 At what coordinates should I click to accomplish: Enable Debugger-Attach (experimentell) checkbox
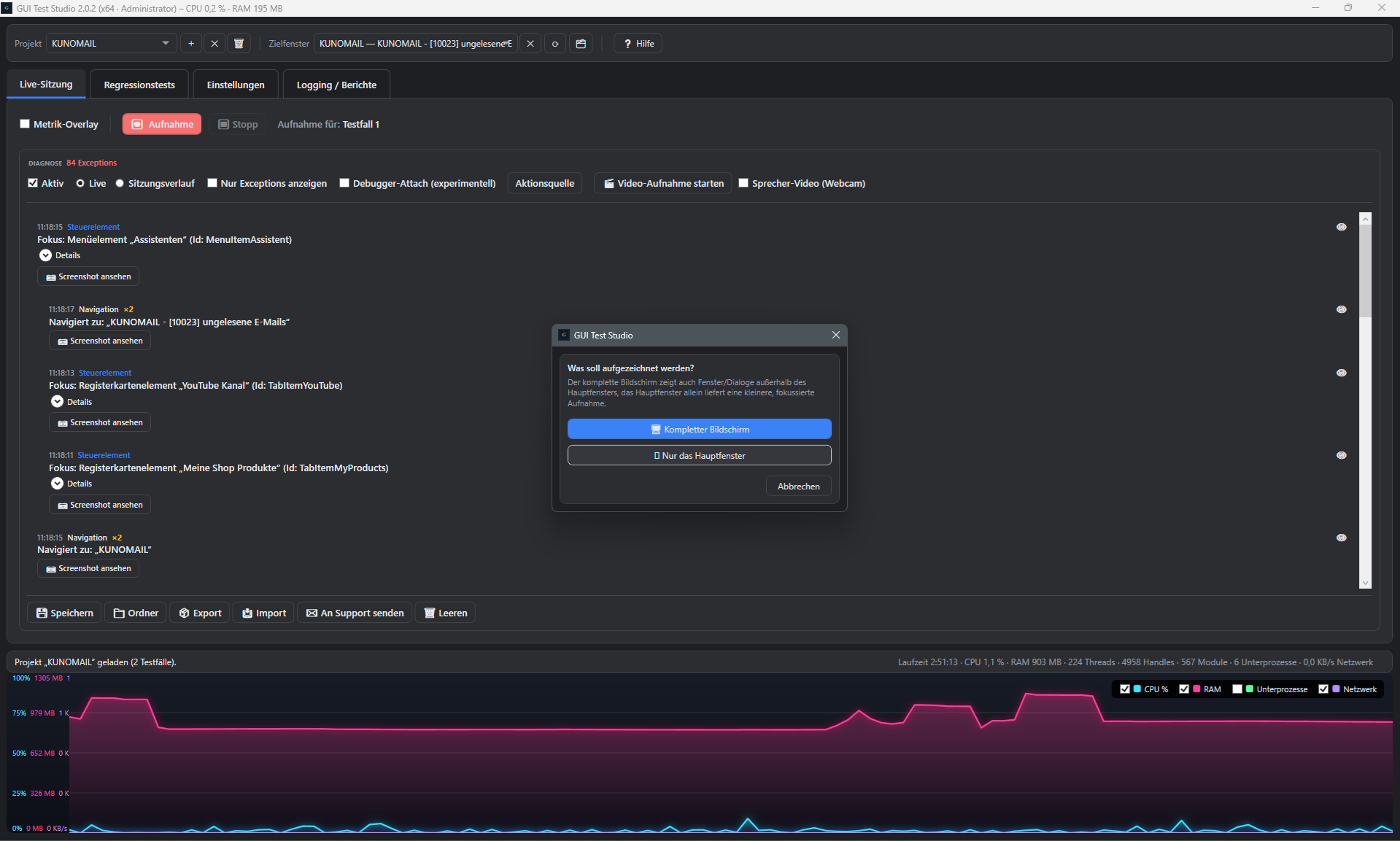(344, 183)
